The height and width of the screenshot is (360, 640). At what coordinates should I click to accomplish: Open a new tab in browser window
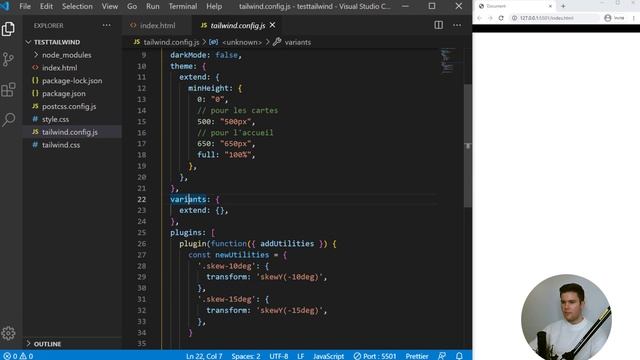pyautogui.click(x=563, y=6)
